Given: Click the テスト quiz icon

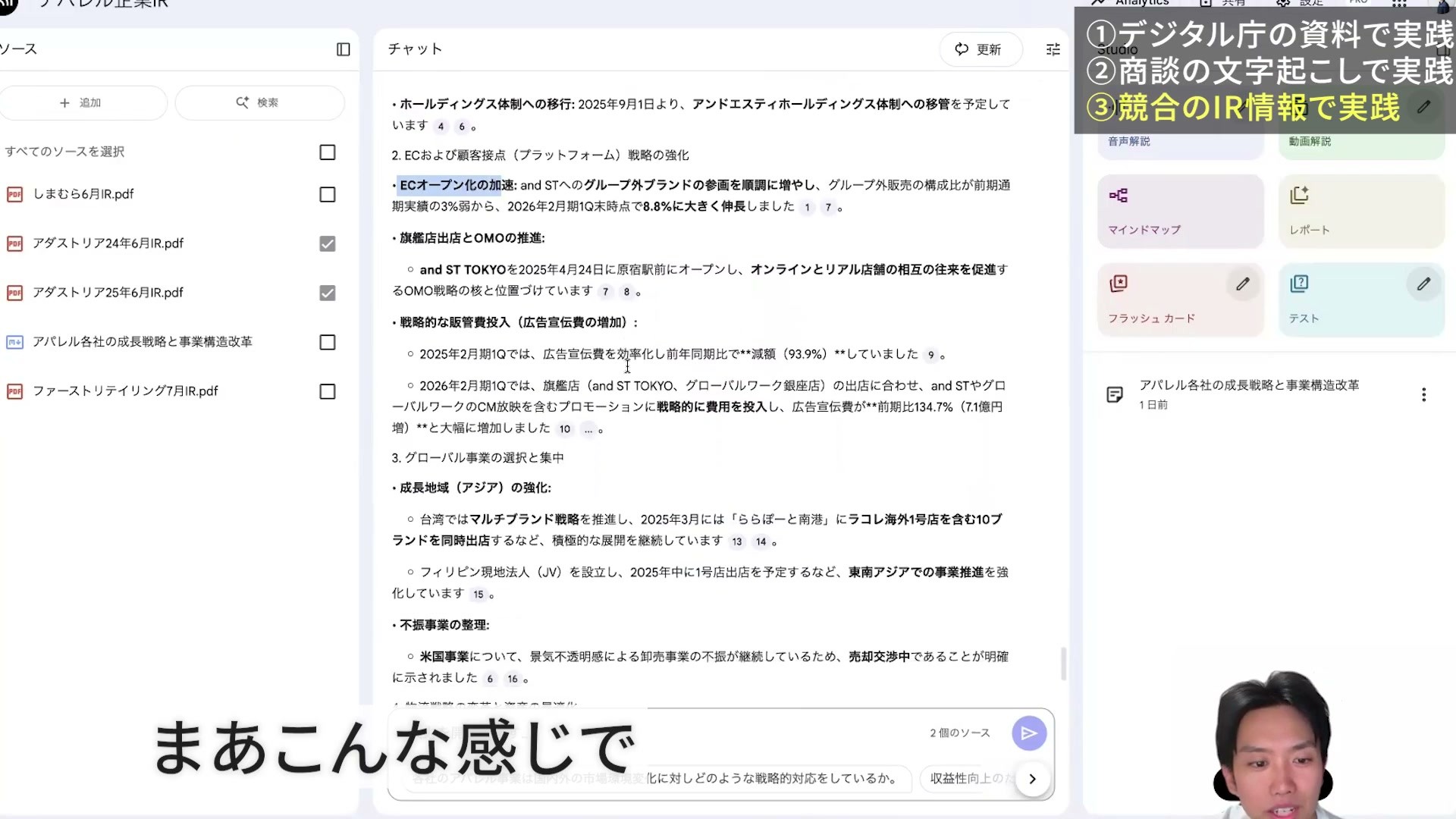Looking at the screenshot, I should coord(1300,284).
